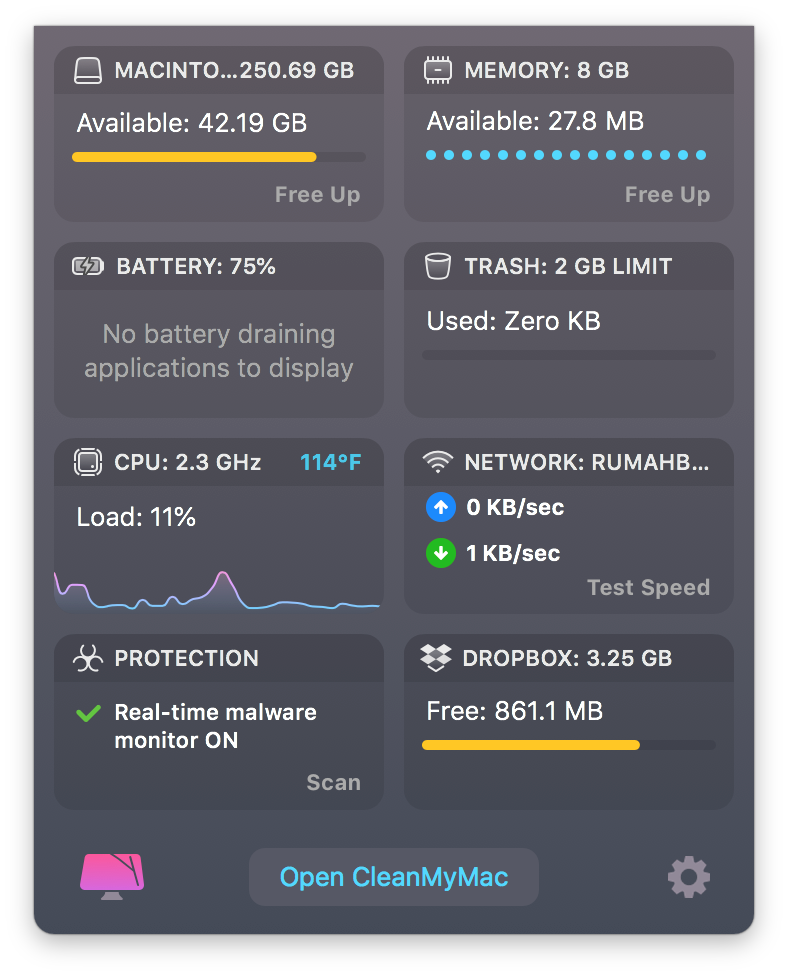The image size is (788, 976).
Task: Free Up space on Macintosh disk
Action: 317,194
